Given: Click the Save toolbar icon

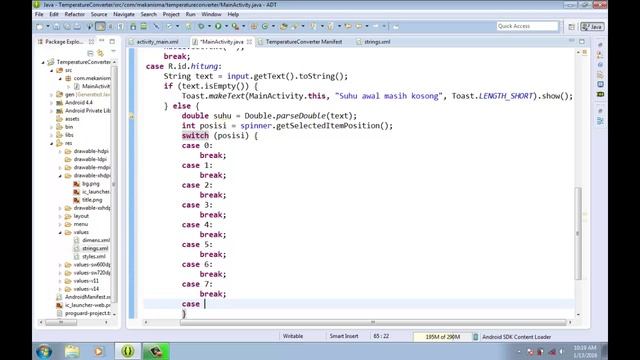Looking at the screenshot, I should tap(57, 27).
